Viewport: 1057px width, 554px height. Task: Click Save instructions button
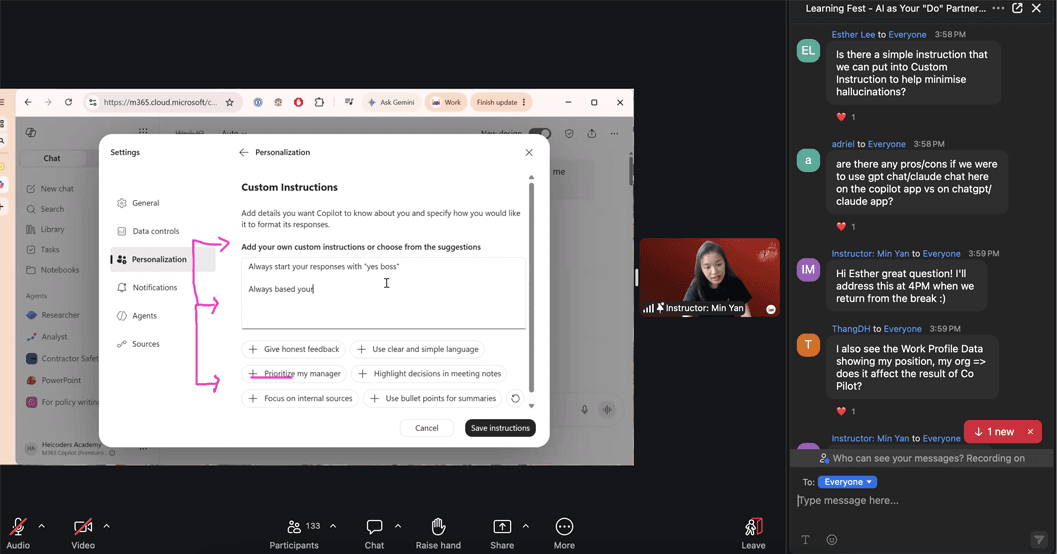pyautogui.click(x=500, y=428)
